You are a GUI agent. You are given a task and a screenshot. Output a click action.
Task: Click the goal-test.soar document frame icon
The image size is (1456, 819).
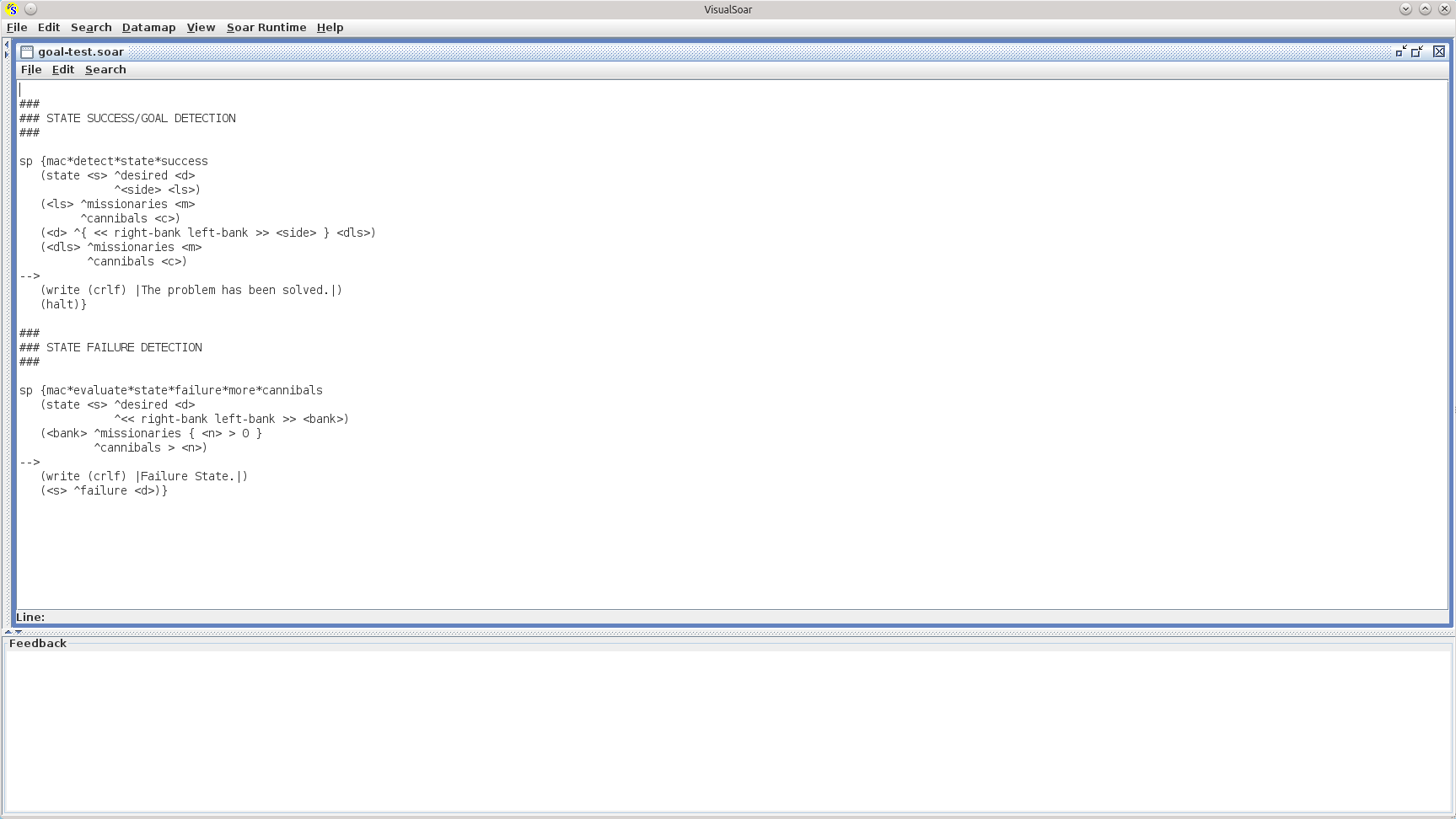pos(27,52)
